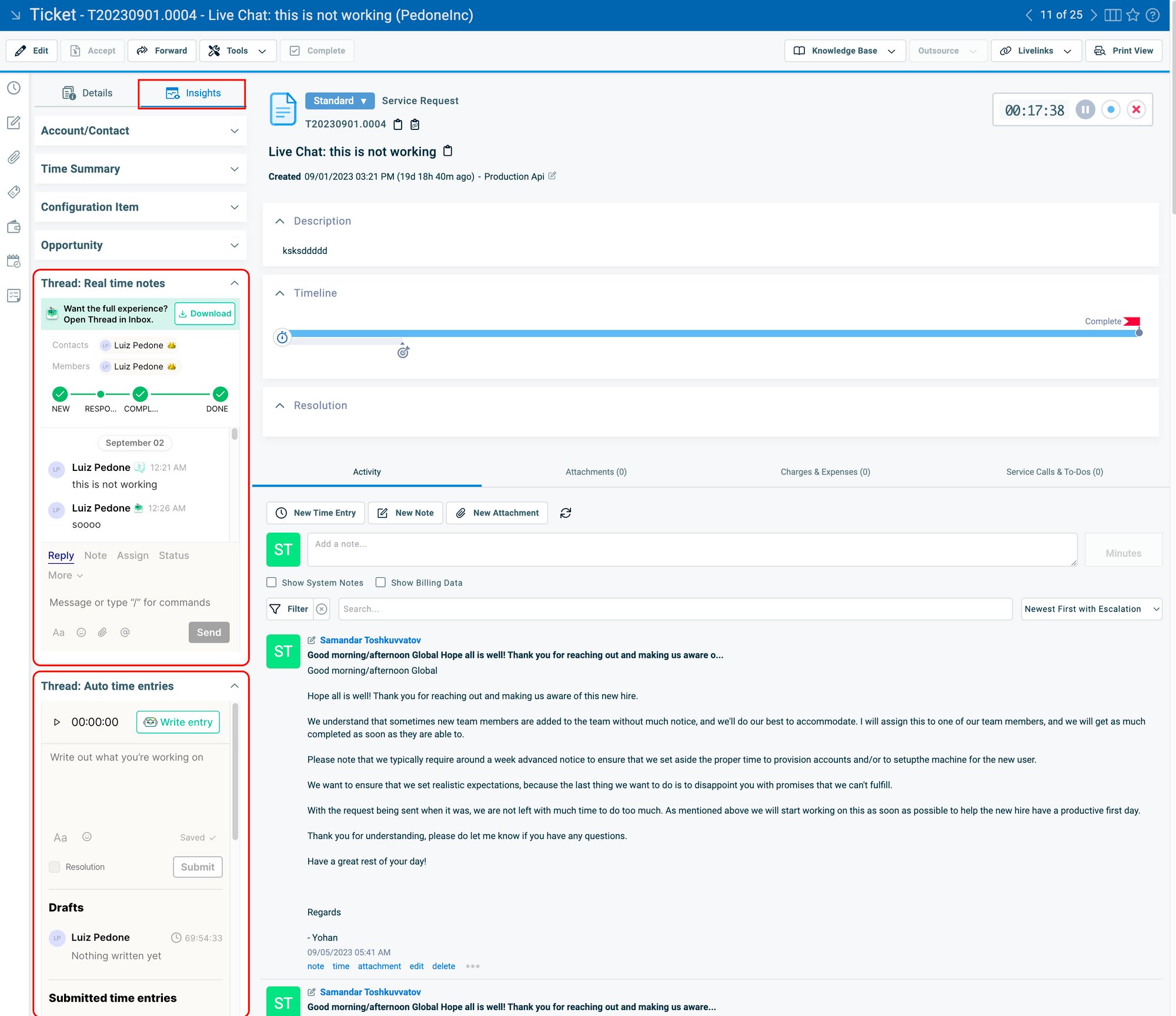Click New Time Entry button

click(316, 513)
